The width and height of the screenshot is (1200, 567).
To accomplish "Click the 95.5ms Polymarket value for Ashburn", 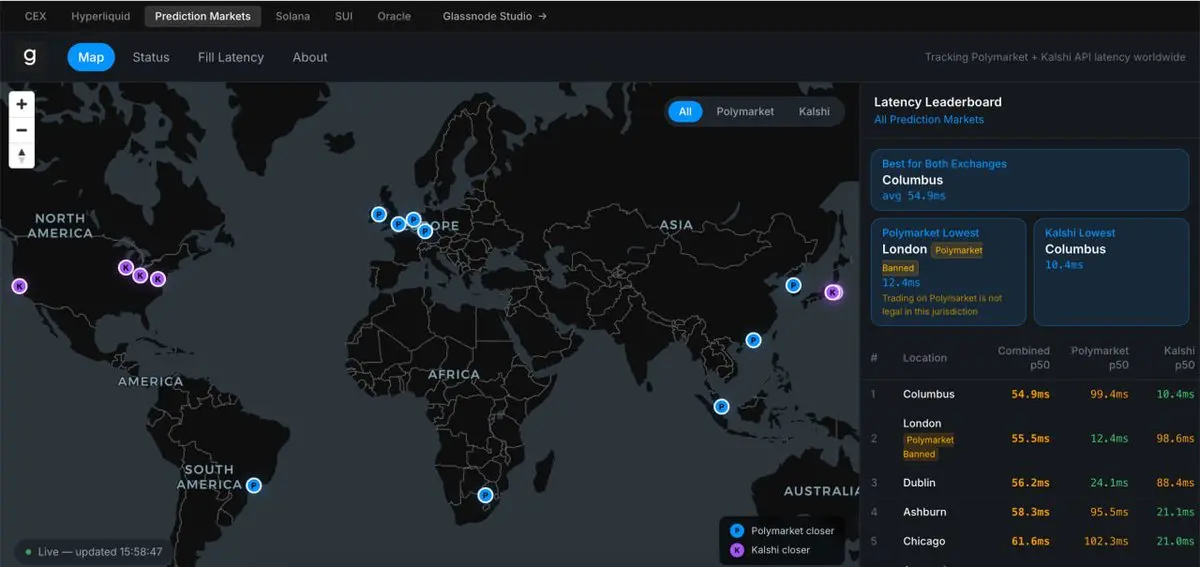I will click(x=1109, y=512).
